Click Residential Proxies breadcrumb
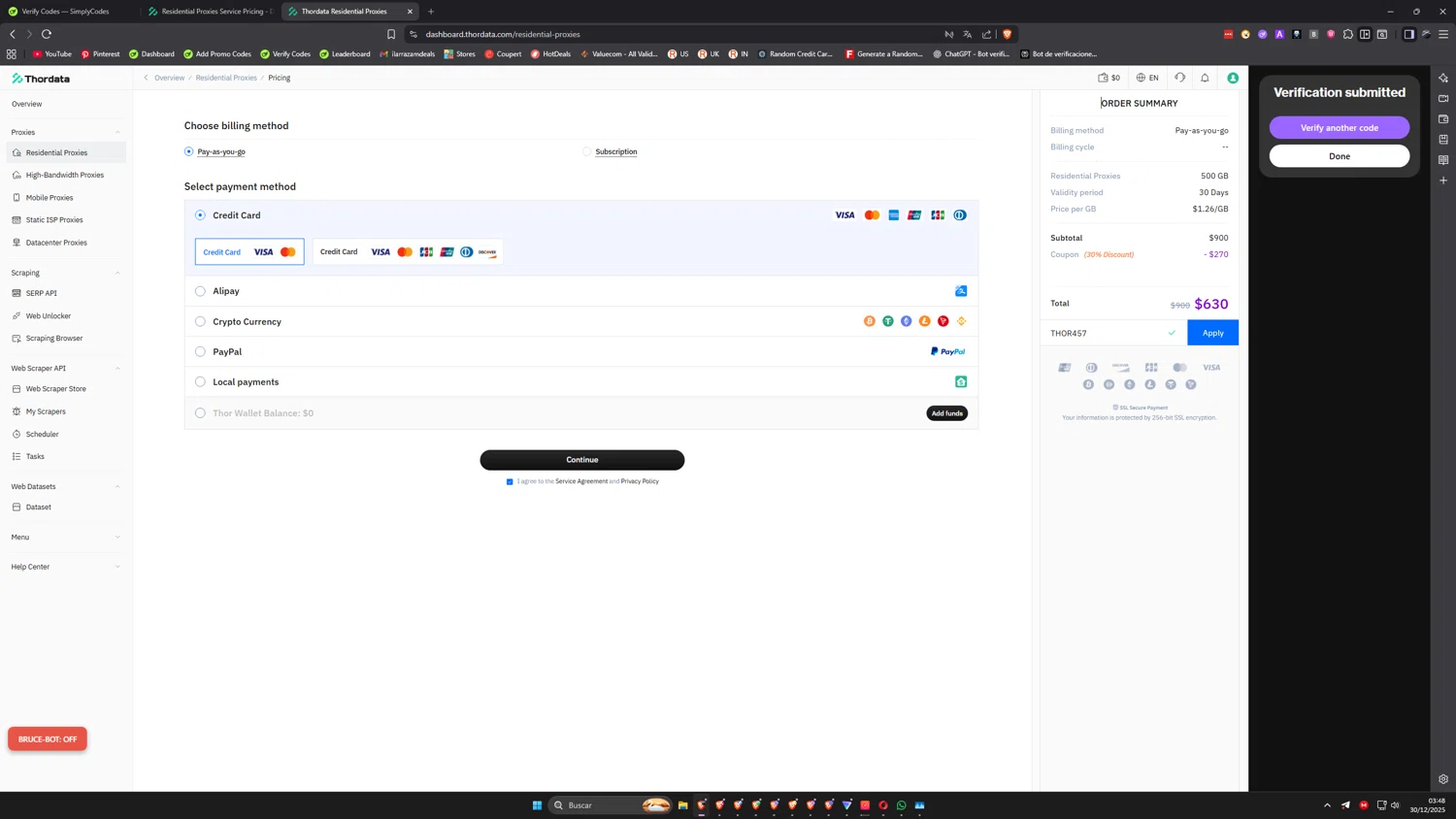Viewport: 1456px width, 819px height. coord(226,78)
